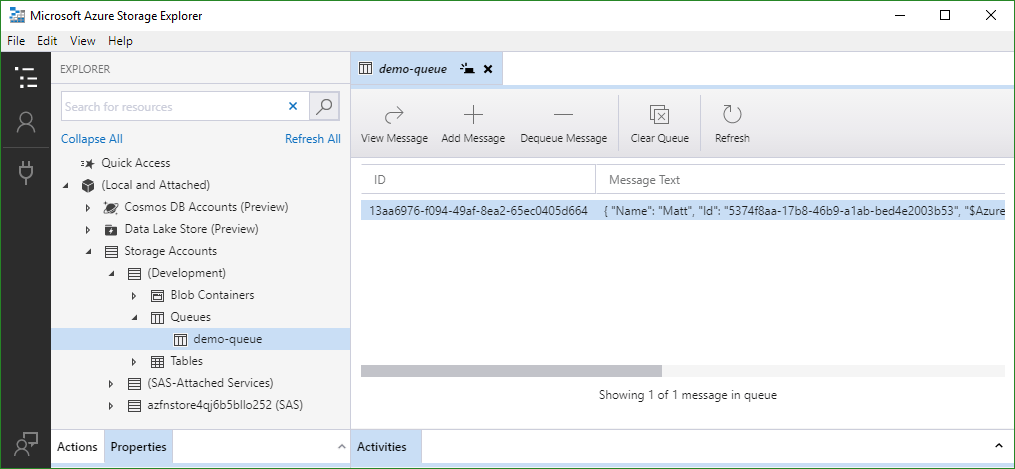Select message row 13aa6976-f094-49af-8ea2-65ec0405d664

(x=683, y=211)
